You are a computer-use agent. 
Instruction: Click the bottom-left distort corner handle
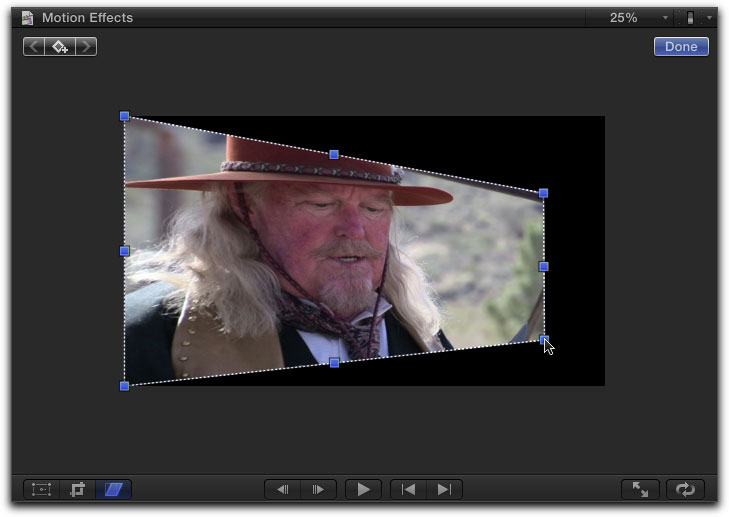[124, 386]
